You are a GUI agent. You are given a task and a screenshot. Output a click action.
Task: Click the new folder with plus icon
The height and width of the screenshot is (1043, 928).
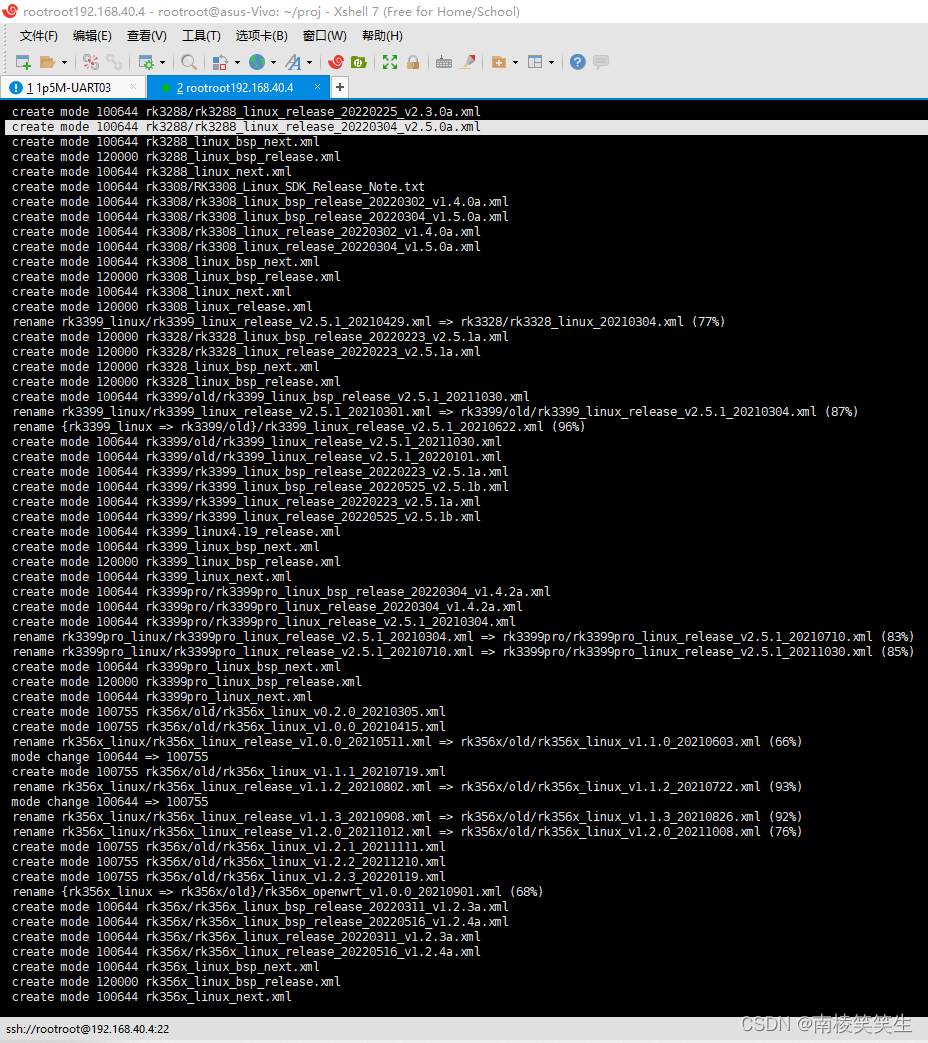[499, 62]
